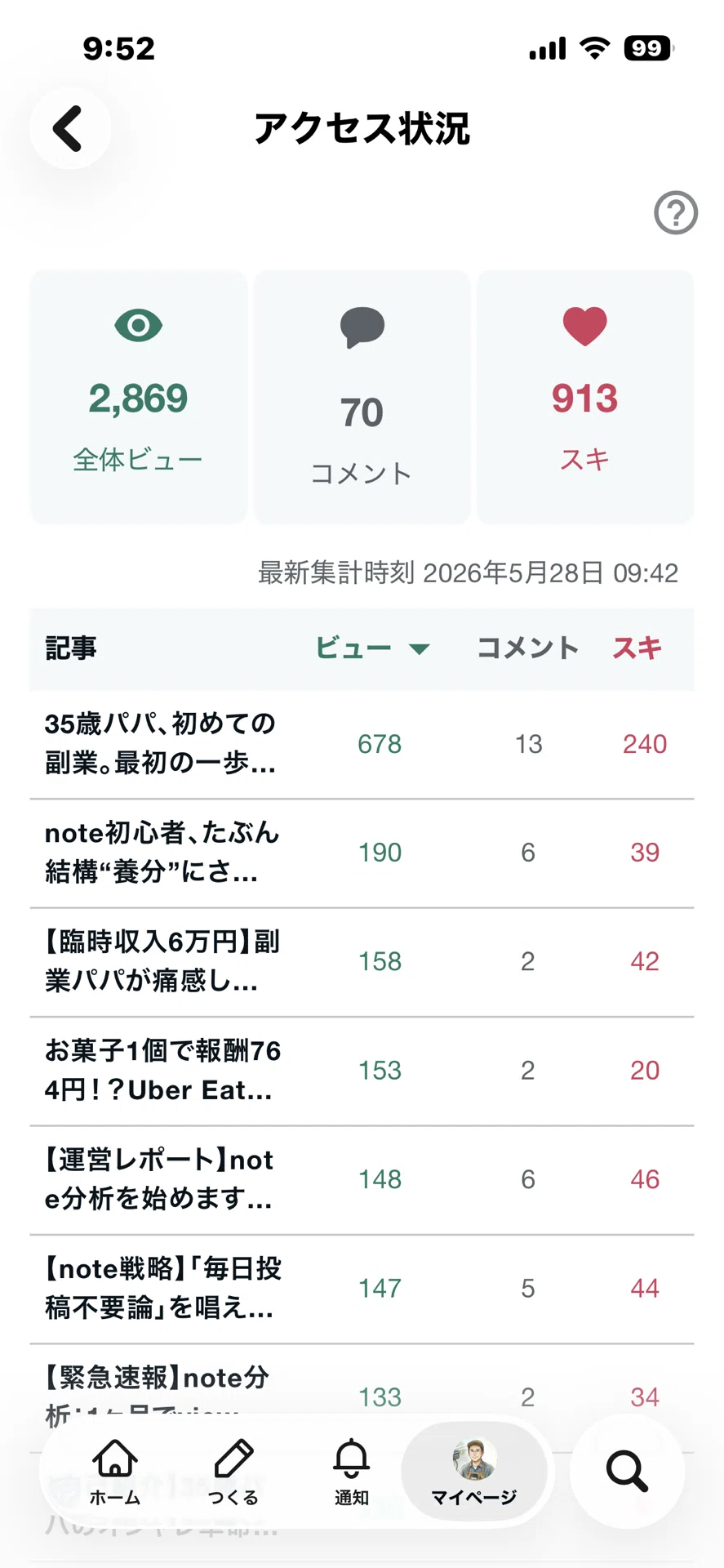Select the 全体ビュー 2,869 card
The height and width of the screenshot is (1568, 724).
pos(138,397)
